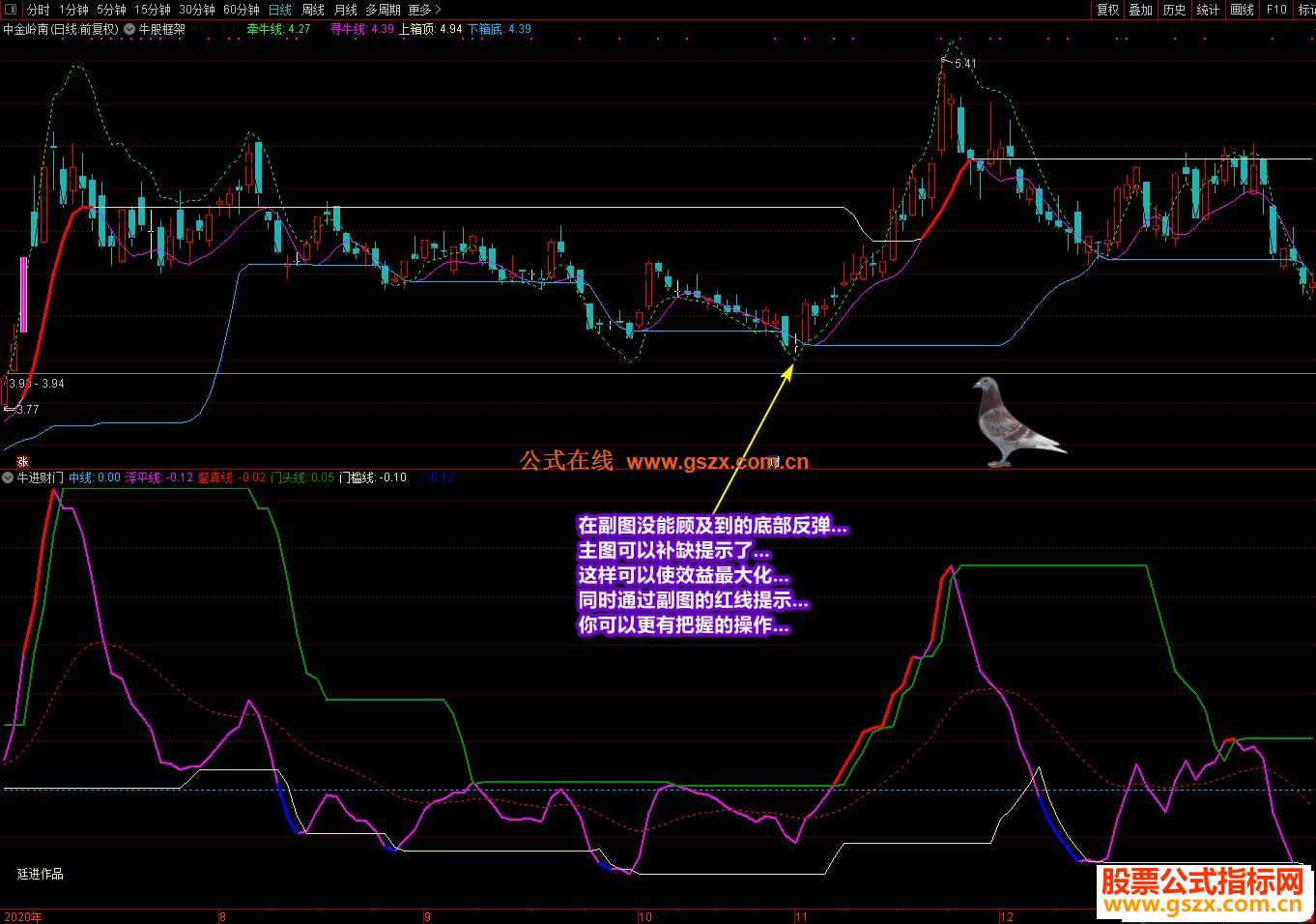Select the 30分钟 period tab

[197, 10]
